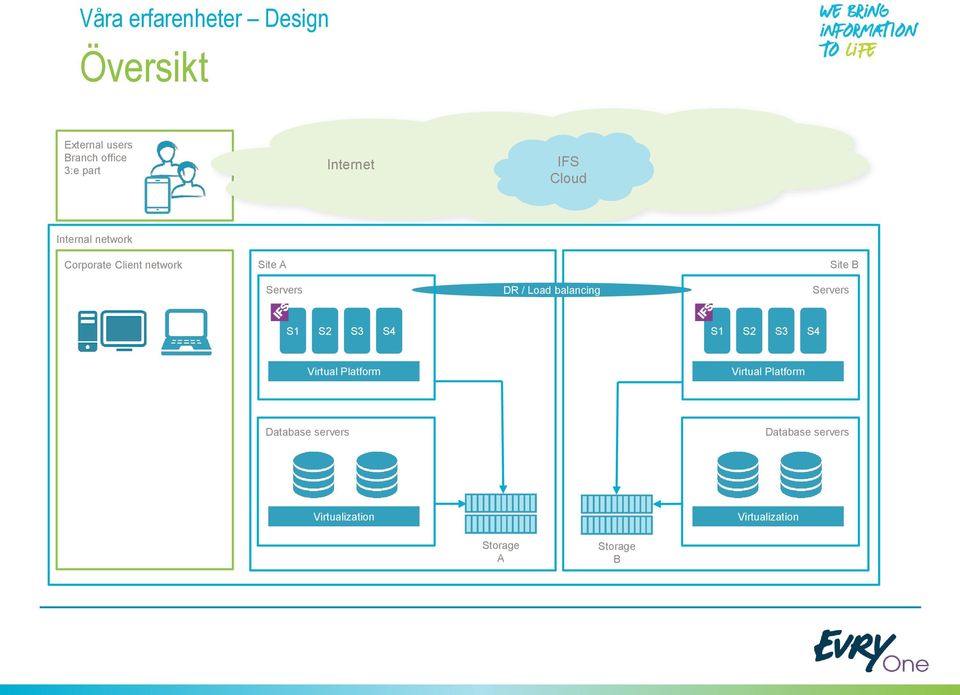960x695 pixels.
Task: Click the DR / Load balancing ellipse
Action: 552,290
